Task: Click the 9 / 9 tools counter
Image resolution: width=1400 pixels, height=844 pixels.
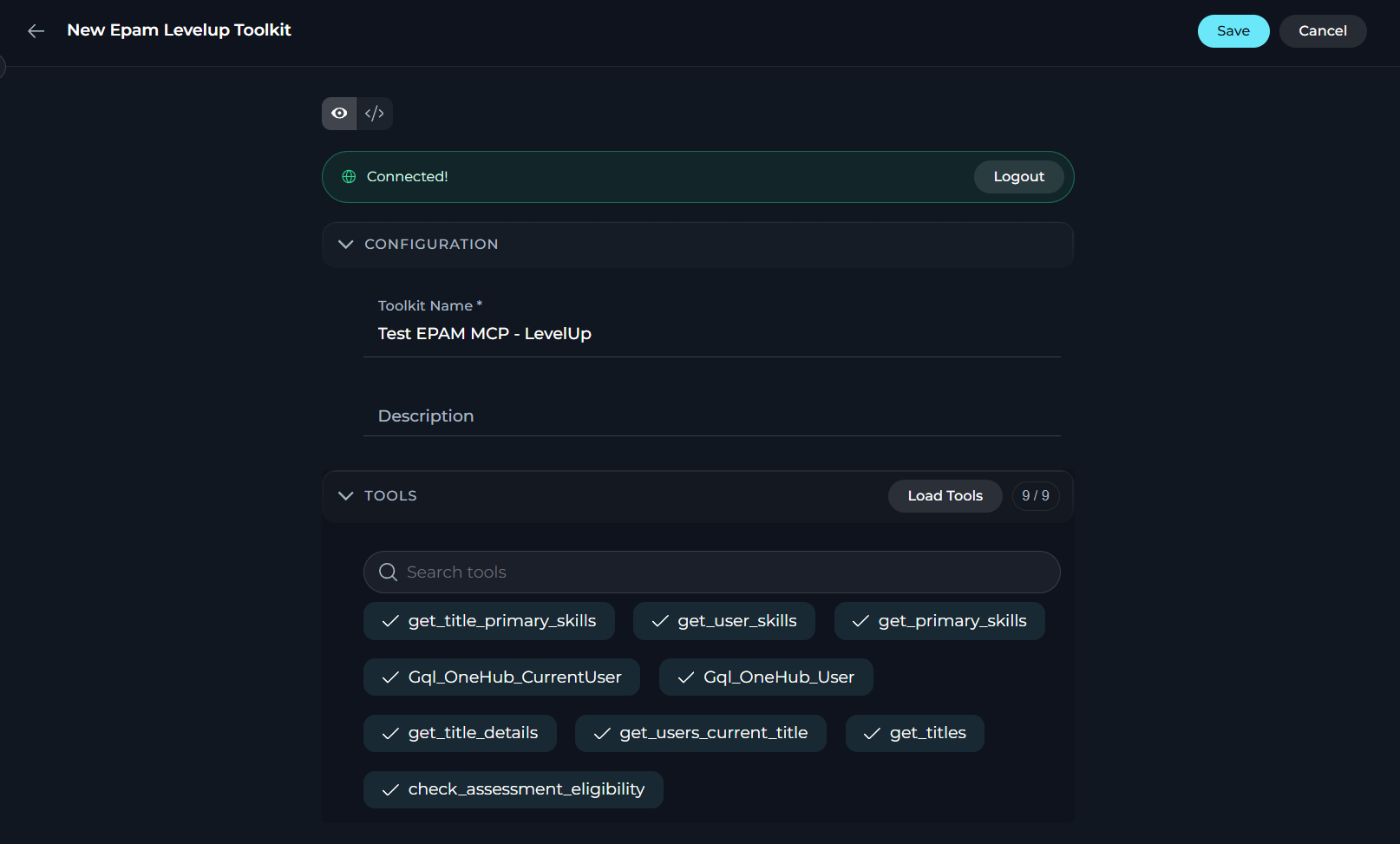Action: coord(1036,496)
